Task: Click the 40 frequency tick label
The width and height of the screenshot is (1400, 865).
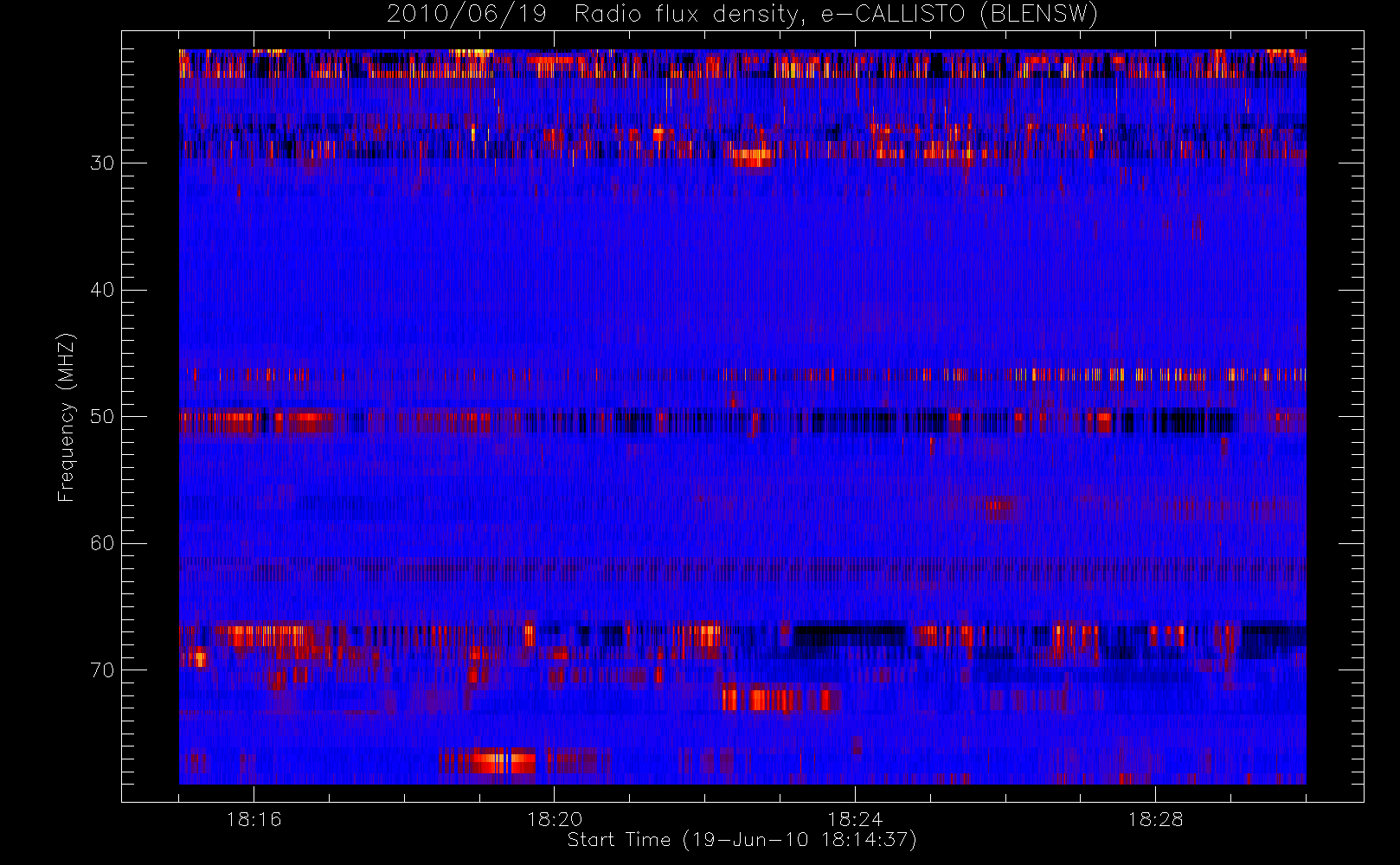Action: click(x=102, y=290)
